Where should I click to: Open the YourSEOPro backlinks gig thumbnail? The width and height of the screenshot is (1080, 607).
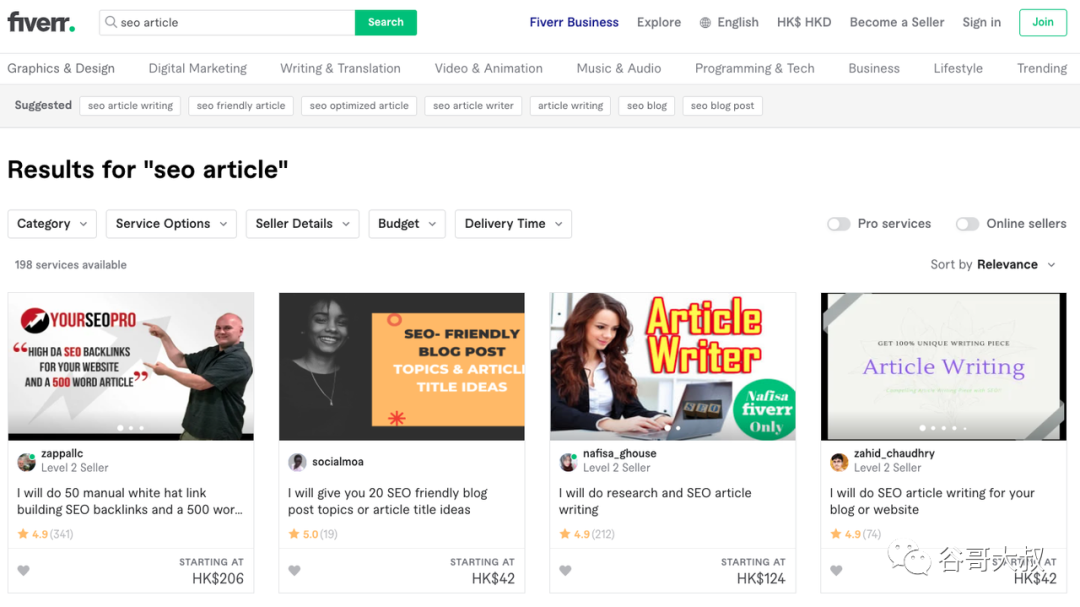point(131,367)
